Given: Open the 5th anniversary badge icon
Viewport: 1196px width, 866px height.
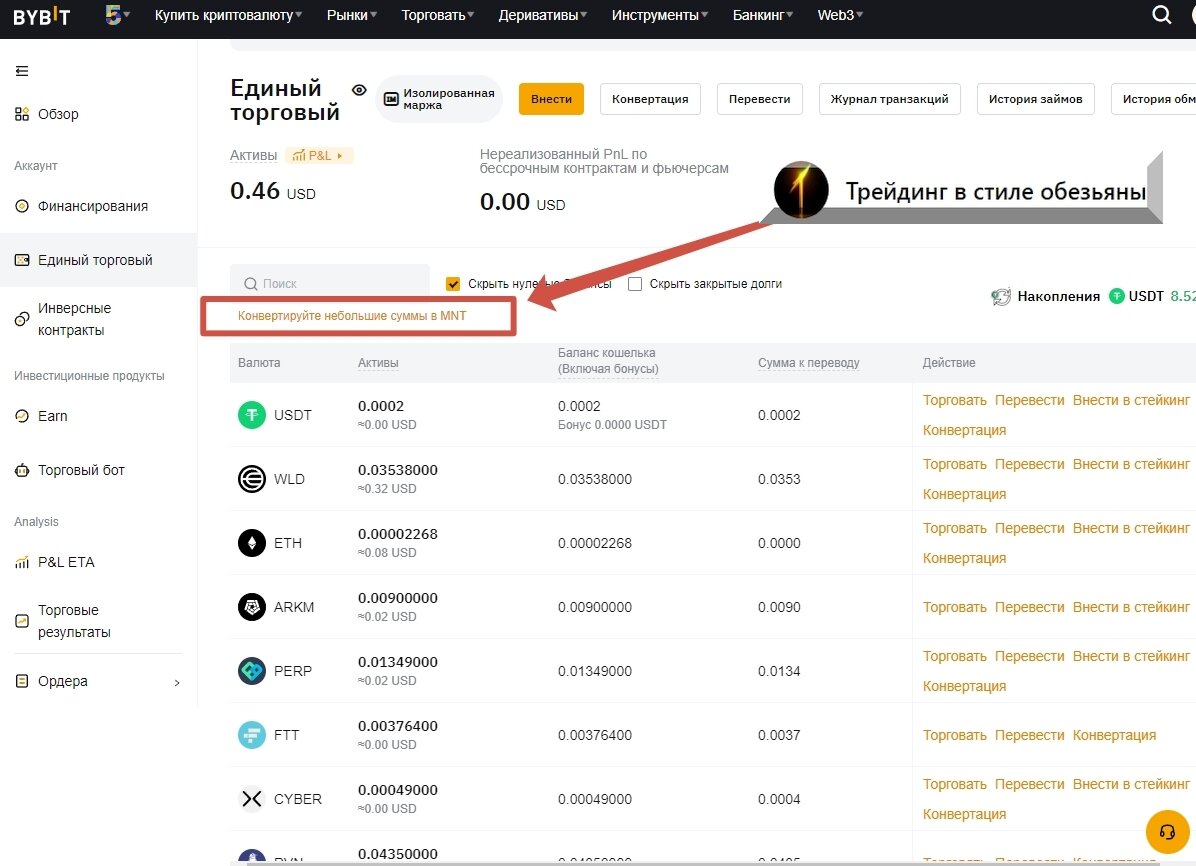Looking at the screenshot, I should [x=113, y=14].
